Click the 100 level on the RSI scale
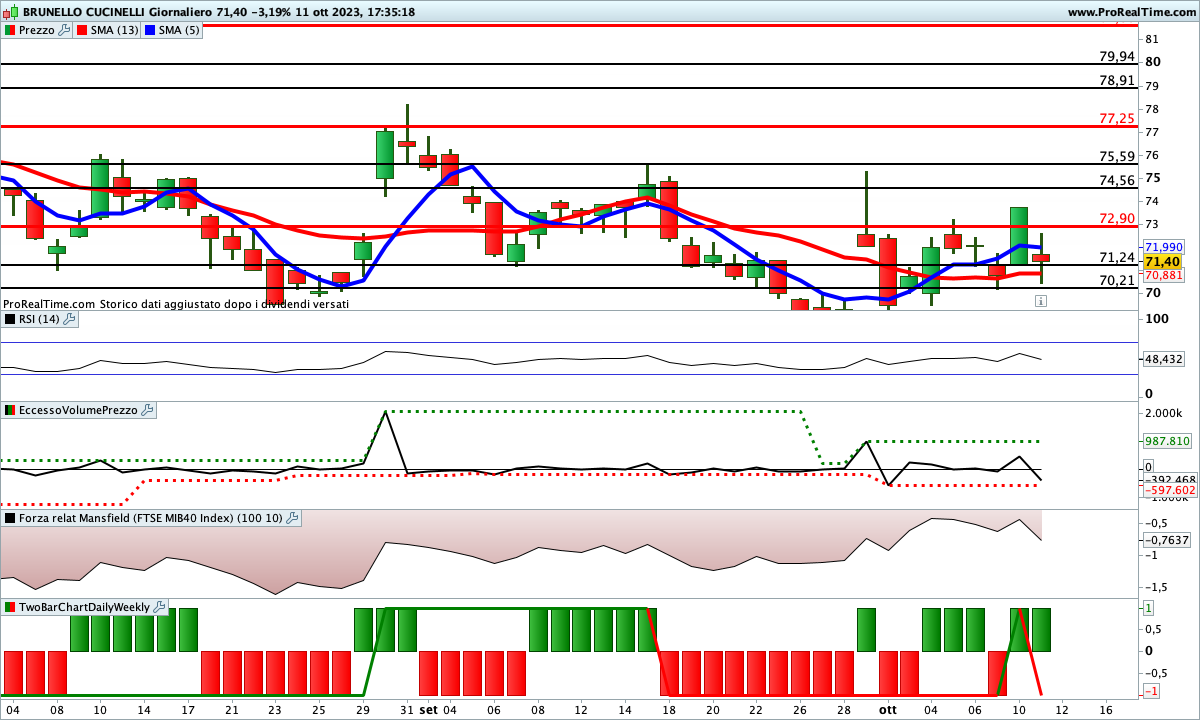The width and height of the screenshot is (1200, 720). coord(1156,319)
